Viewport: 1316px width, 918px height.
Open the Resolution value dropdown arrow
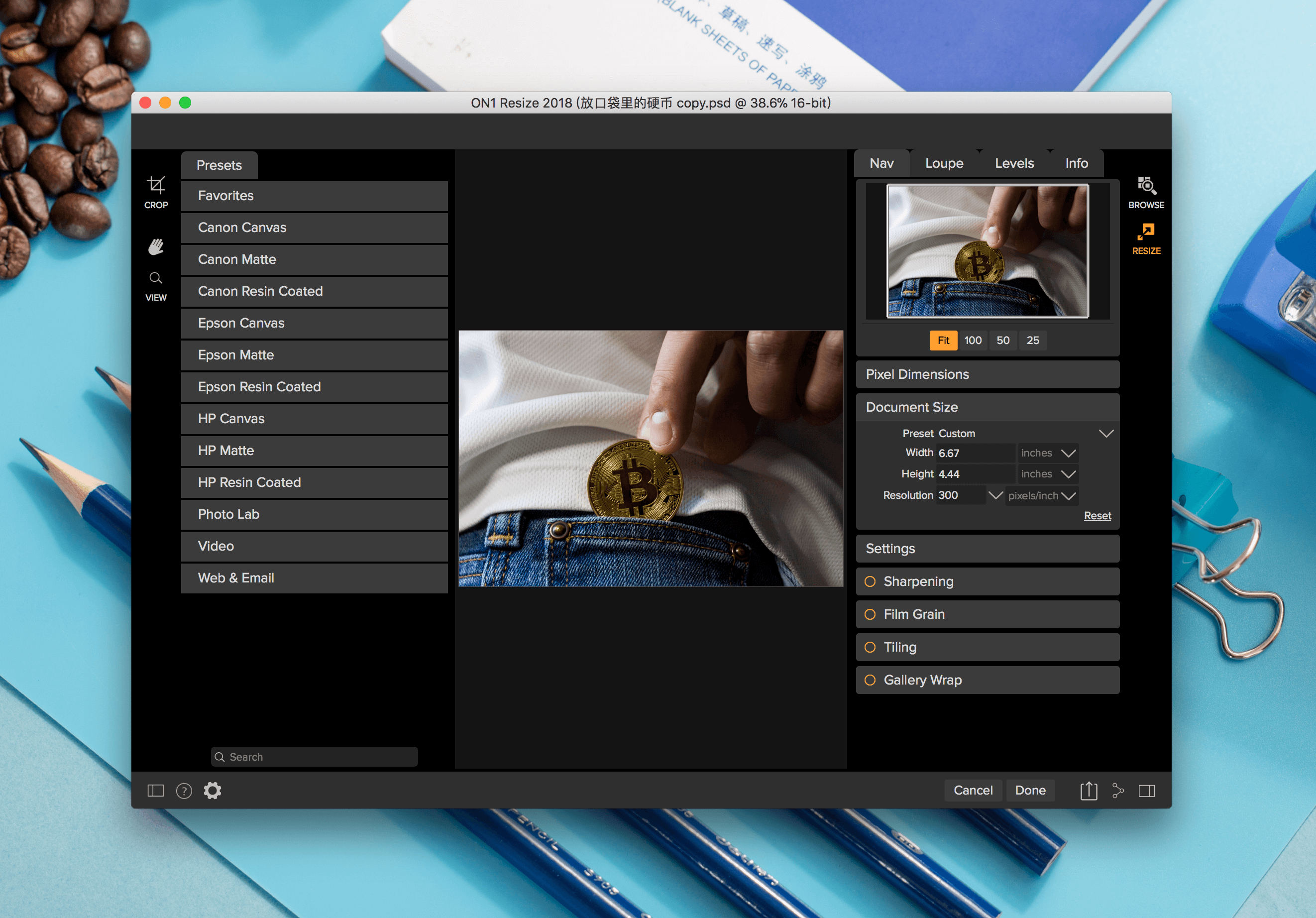point(995,495)
